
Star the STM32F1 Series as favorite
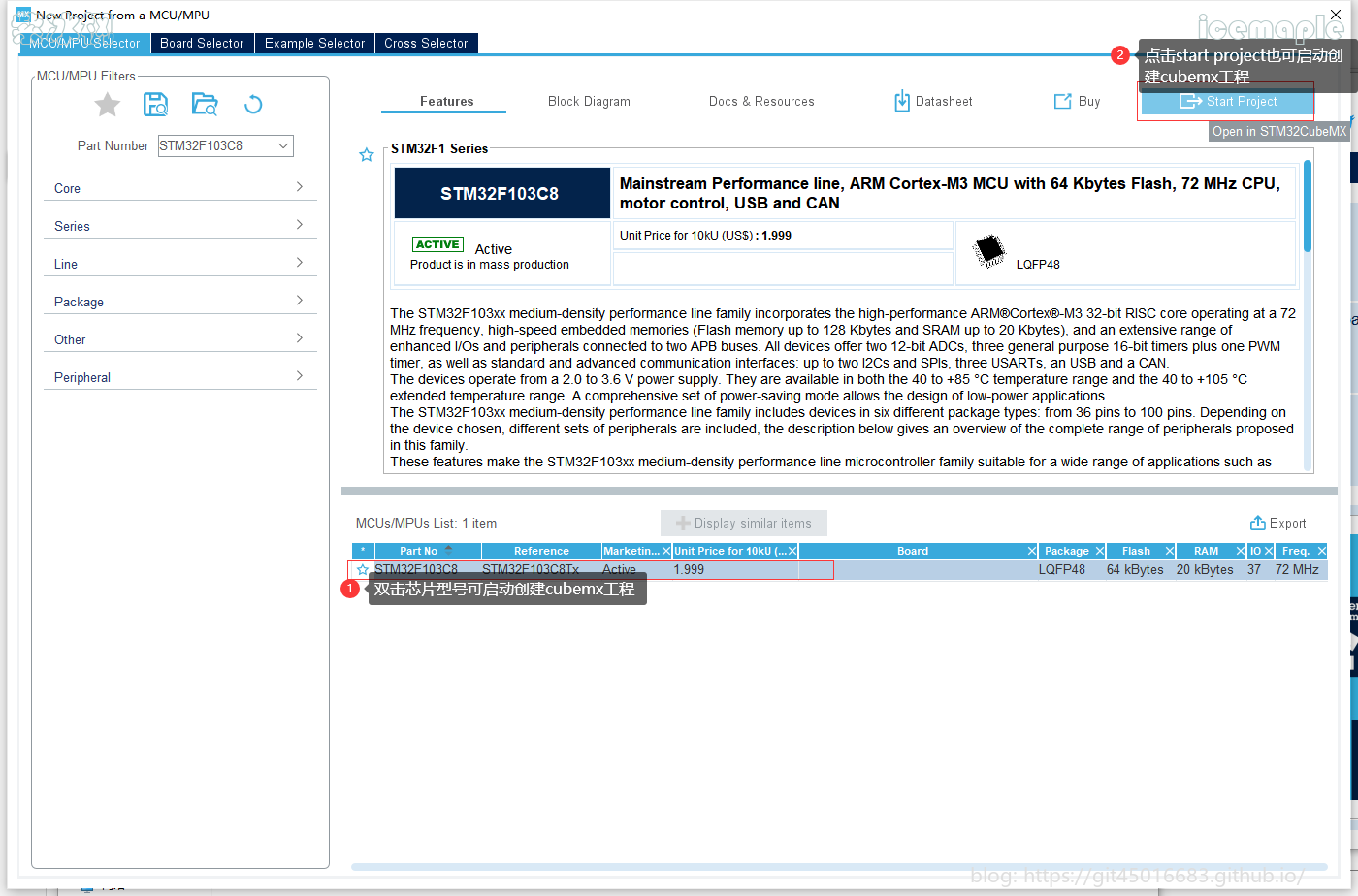pyautogui.click(x=367, y=155)
